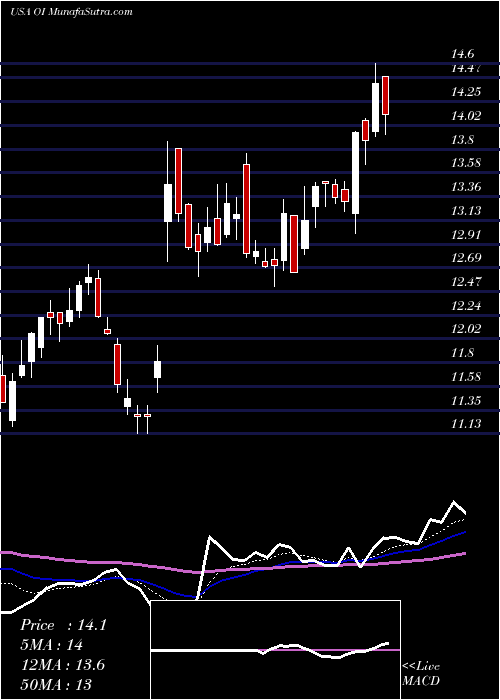Click the '<<Live MACD' label
Viewport: 500px width, 700px height.
421,674
